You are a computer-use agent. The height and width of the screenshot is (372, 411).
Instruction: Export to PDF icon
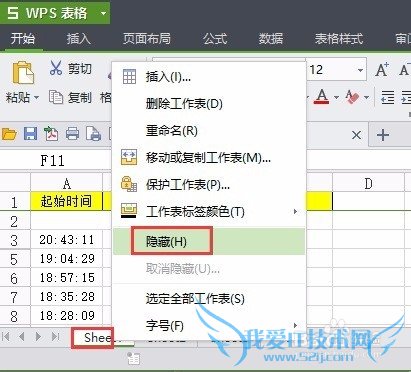51,134
